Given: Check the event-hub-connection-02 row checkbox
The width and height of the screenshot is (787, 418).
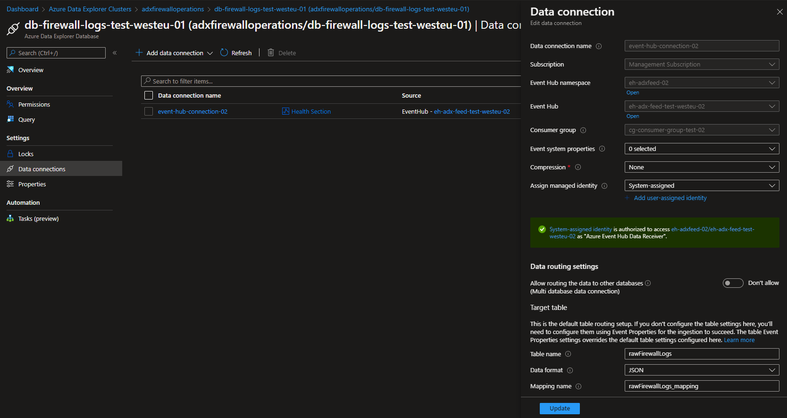Looking at the screenshot, I should [149, 111].
